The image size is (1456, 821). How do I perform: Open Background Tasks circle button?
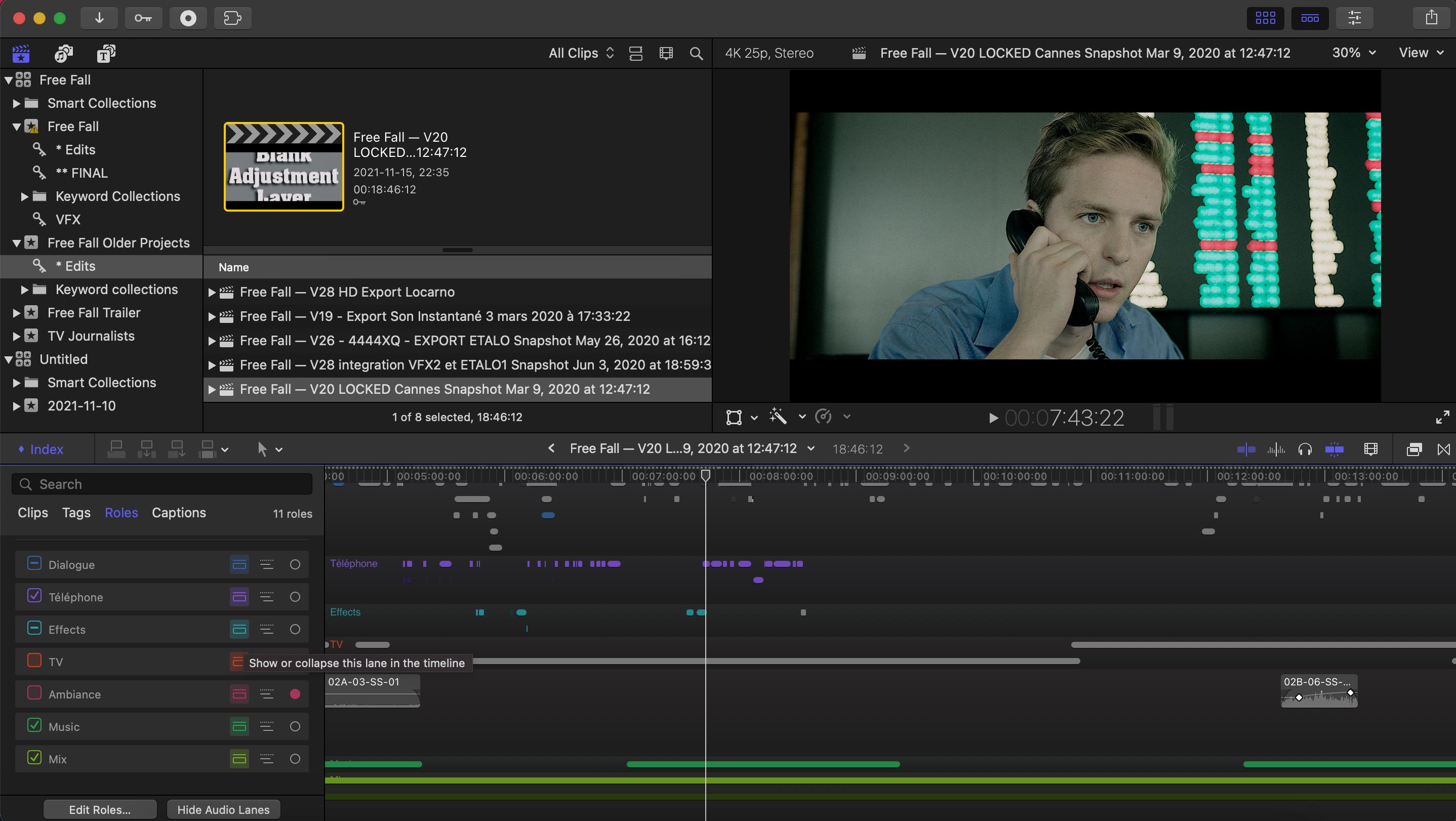188,18
